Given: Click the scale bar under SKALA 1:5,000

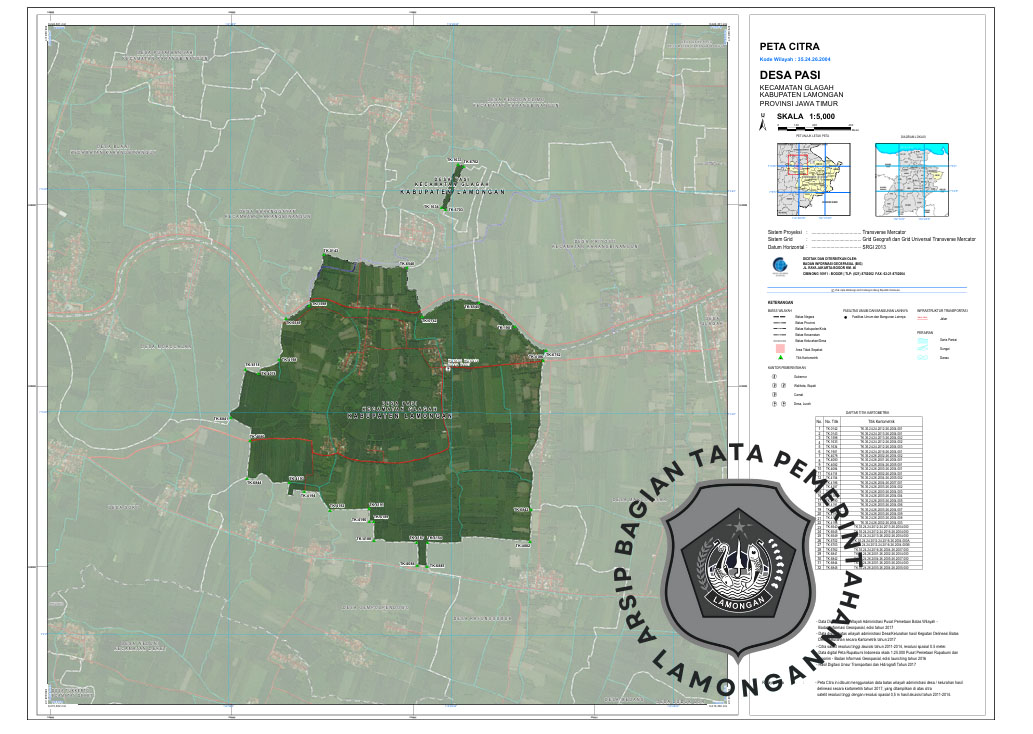Looking at the screenshot, I should [x=814, y=127].
